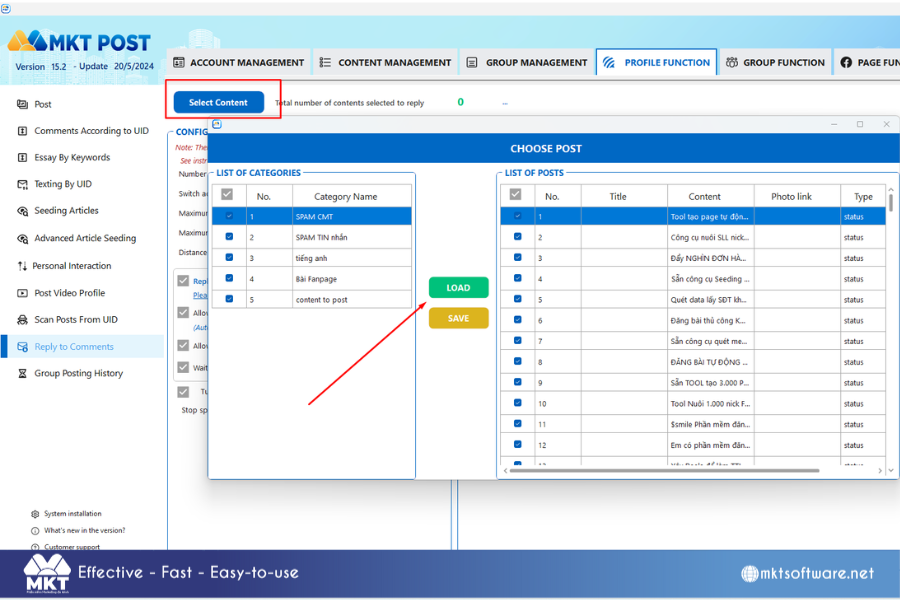
Task: Select the Bài Fanpage category row
Action: tap(312, 279)
